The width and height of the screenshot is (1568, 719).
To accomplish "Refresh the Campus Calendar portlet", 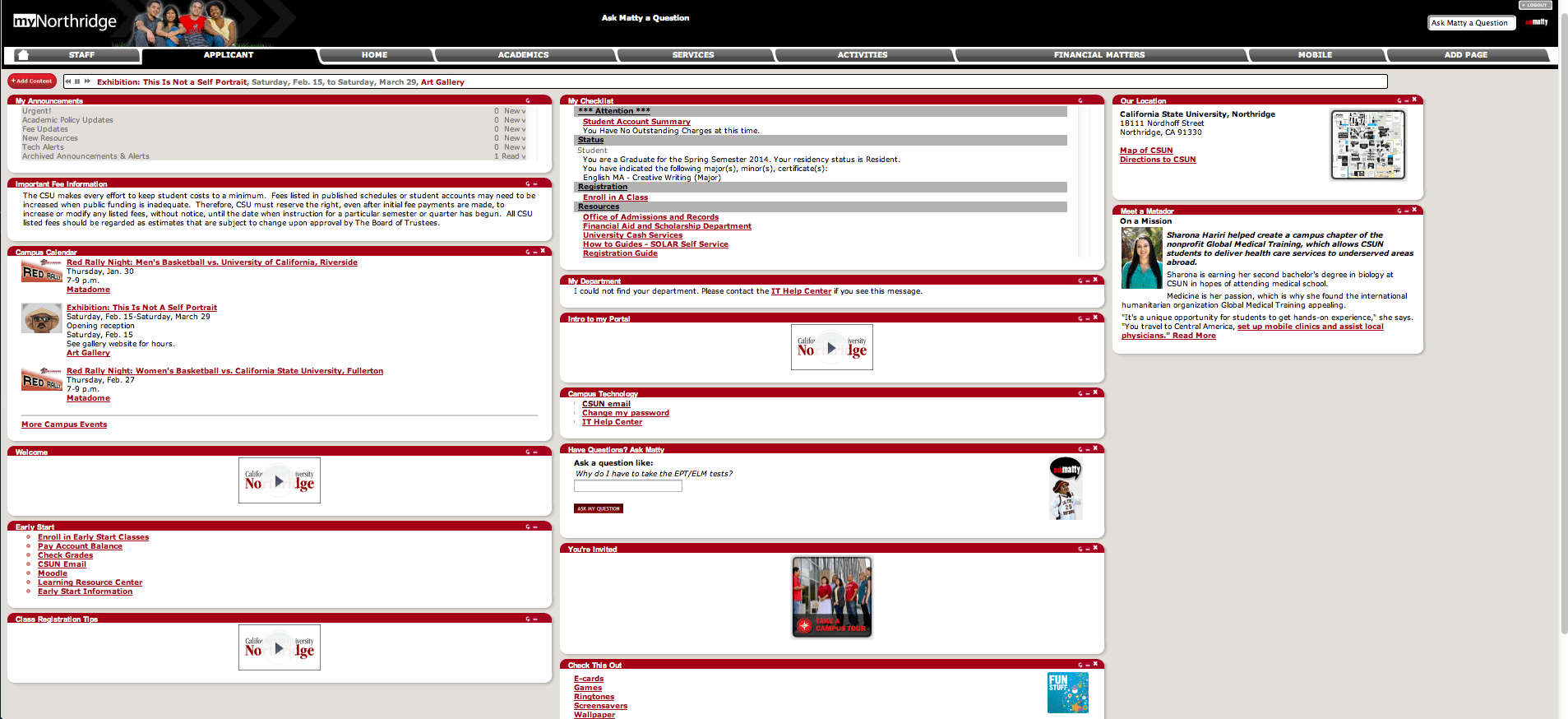I will [x=528, y=252].
